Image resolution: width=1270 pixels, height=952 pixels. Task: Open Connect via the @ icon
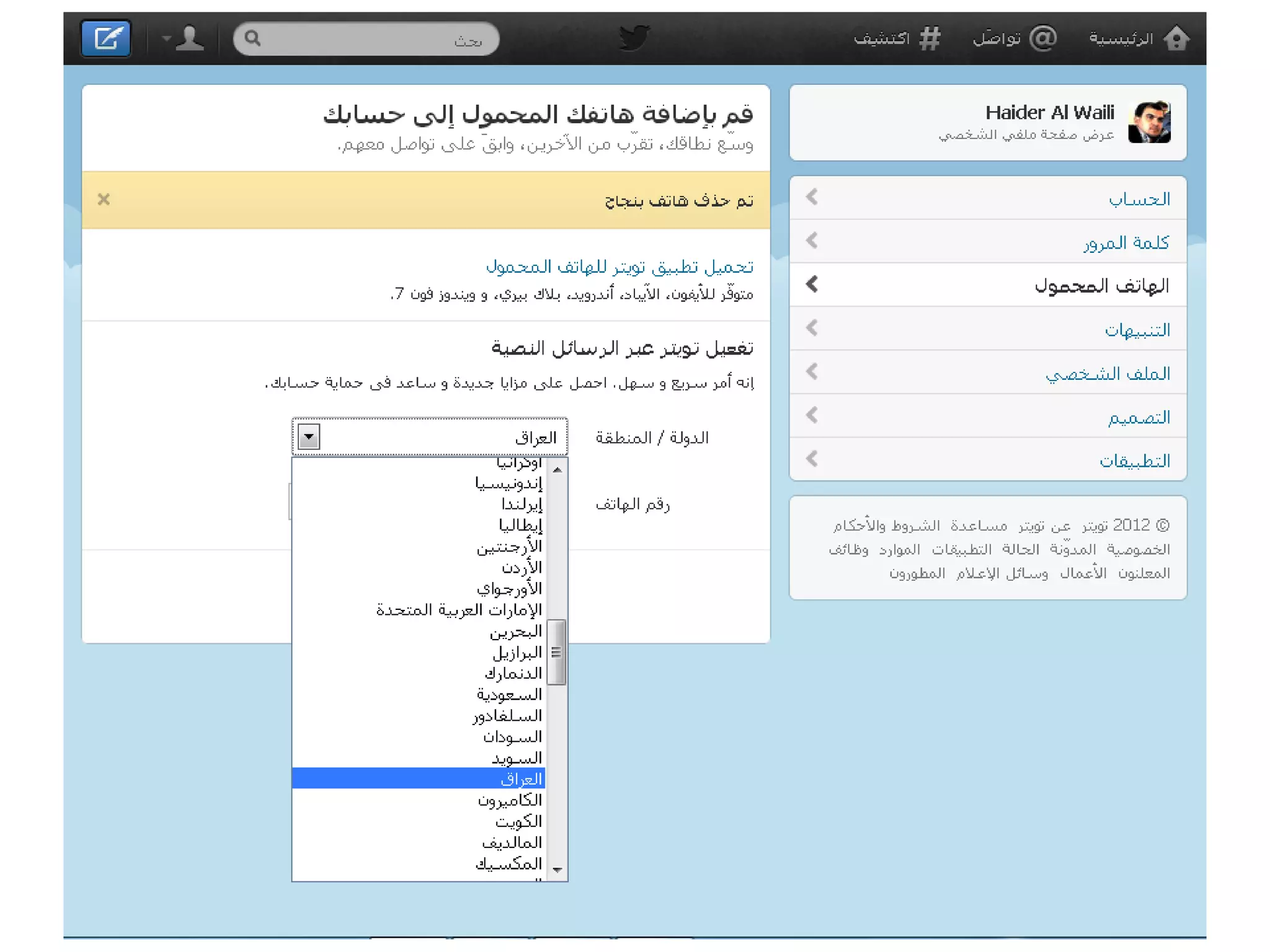(1042, 38)
